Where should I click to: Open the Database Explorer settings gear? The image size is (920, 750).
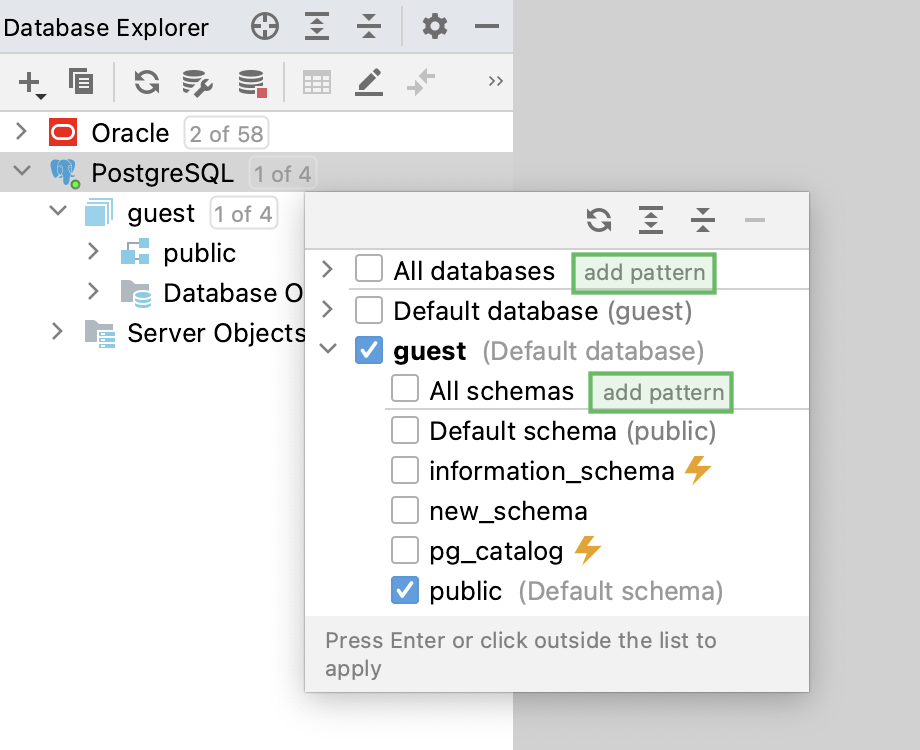tap(434, 26)
